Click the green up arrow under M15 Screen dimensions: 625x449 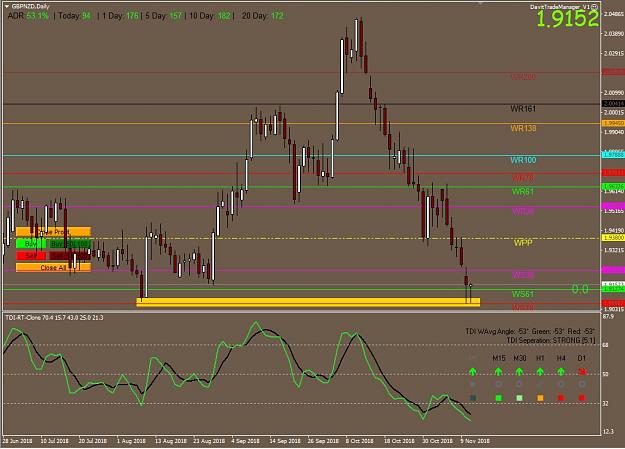498,372
